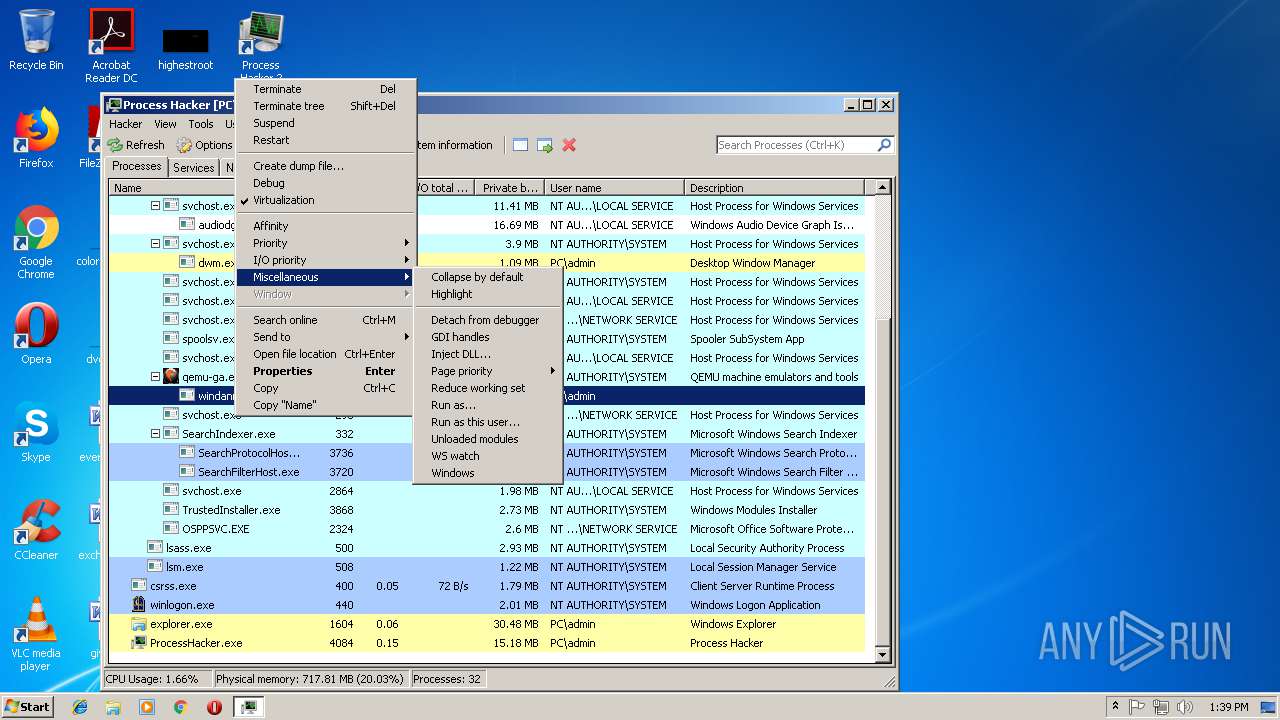Choose Properties from context menu
This screenshot has height=720, width=1280.
coord(325,371)
